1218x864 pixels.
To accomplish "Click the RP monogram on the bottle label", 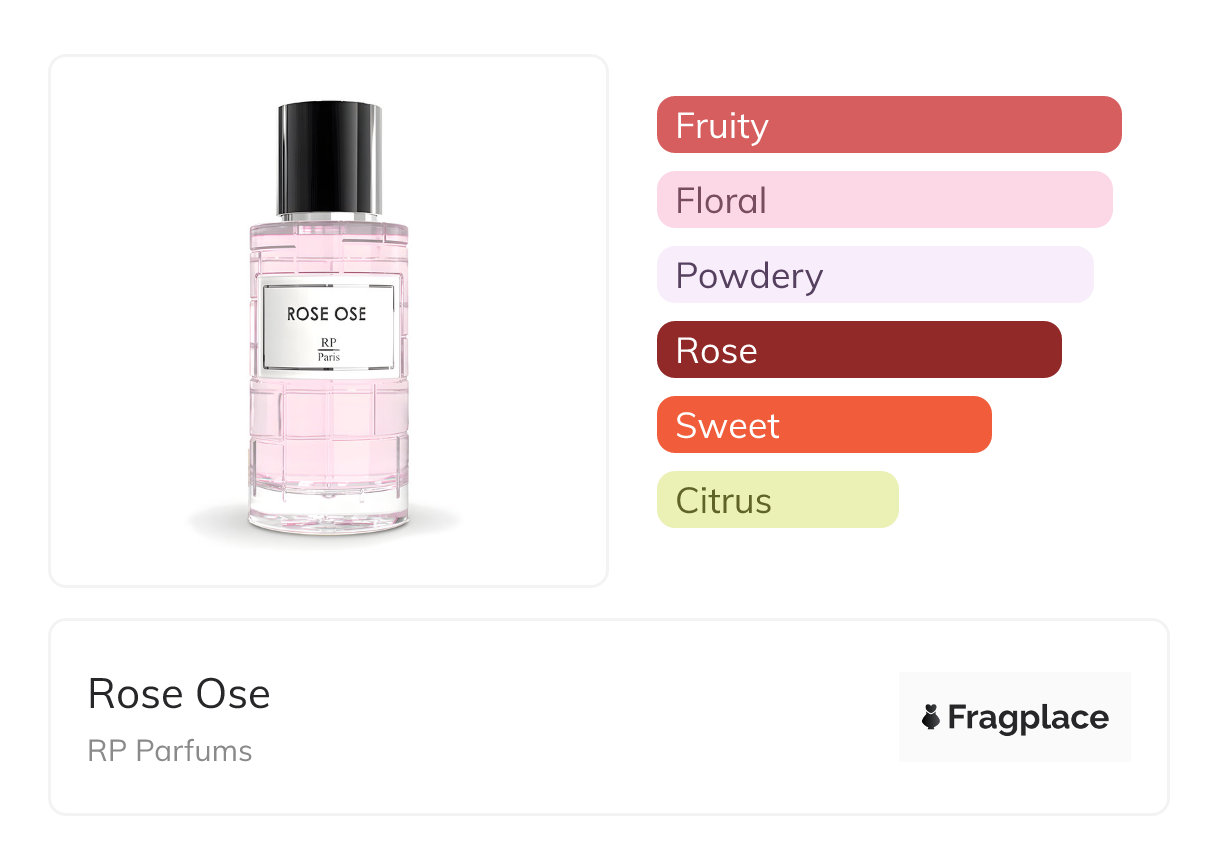I will pyautogui.click(x=328, y=342).
